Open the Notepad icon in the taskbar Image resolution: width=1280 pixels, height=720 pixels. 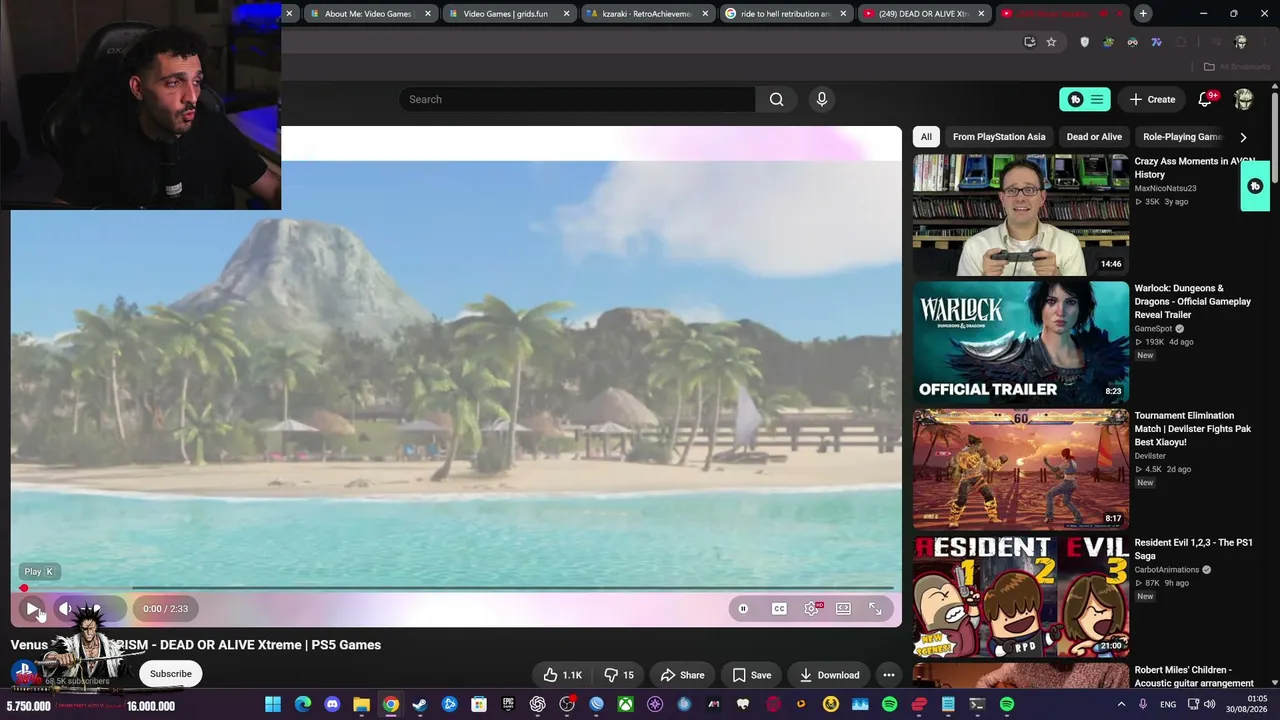pos(948,705)
